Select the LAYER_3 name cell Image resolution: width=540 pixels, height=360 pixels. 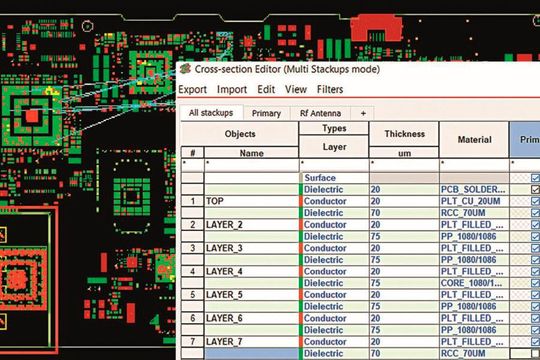pos(251,248)
